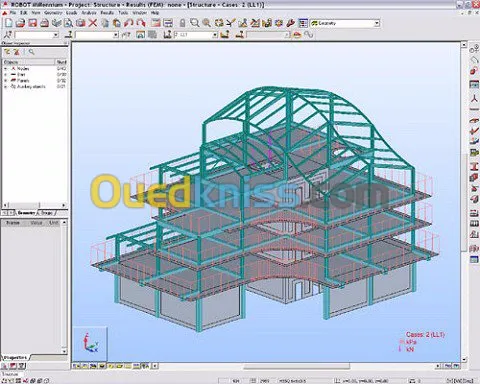Click the horizontal scrollbar below the viewport

pos(297,366)
